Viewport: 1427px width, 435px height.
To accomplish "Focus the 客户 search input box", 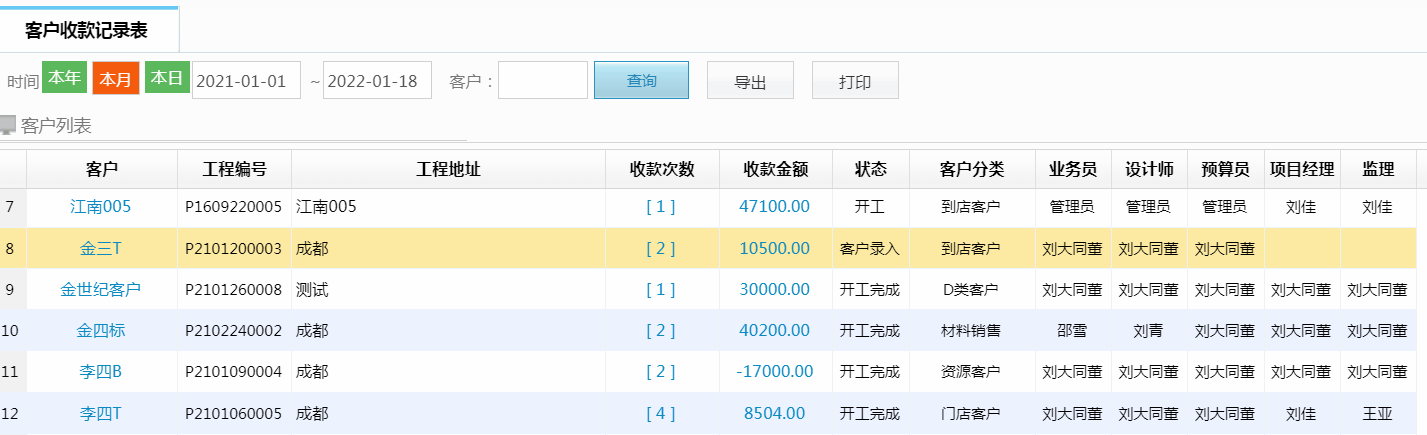I will coord(543,81).
